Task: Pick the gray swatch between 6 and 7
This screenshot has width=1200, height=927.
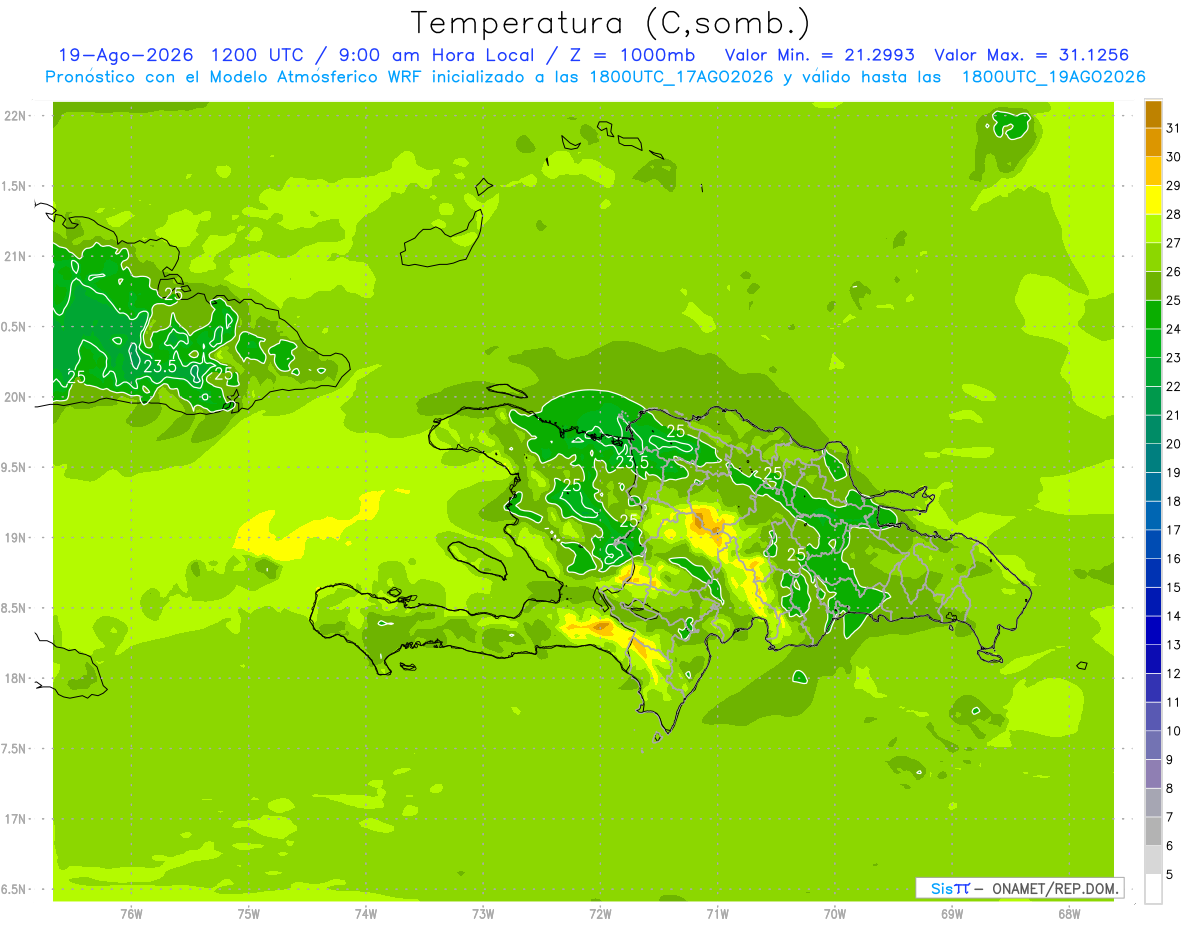Action: click(1153, 832)
